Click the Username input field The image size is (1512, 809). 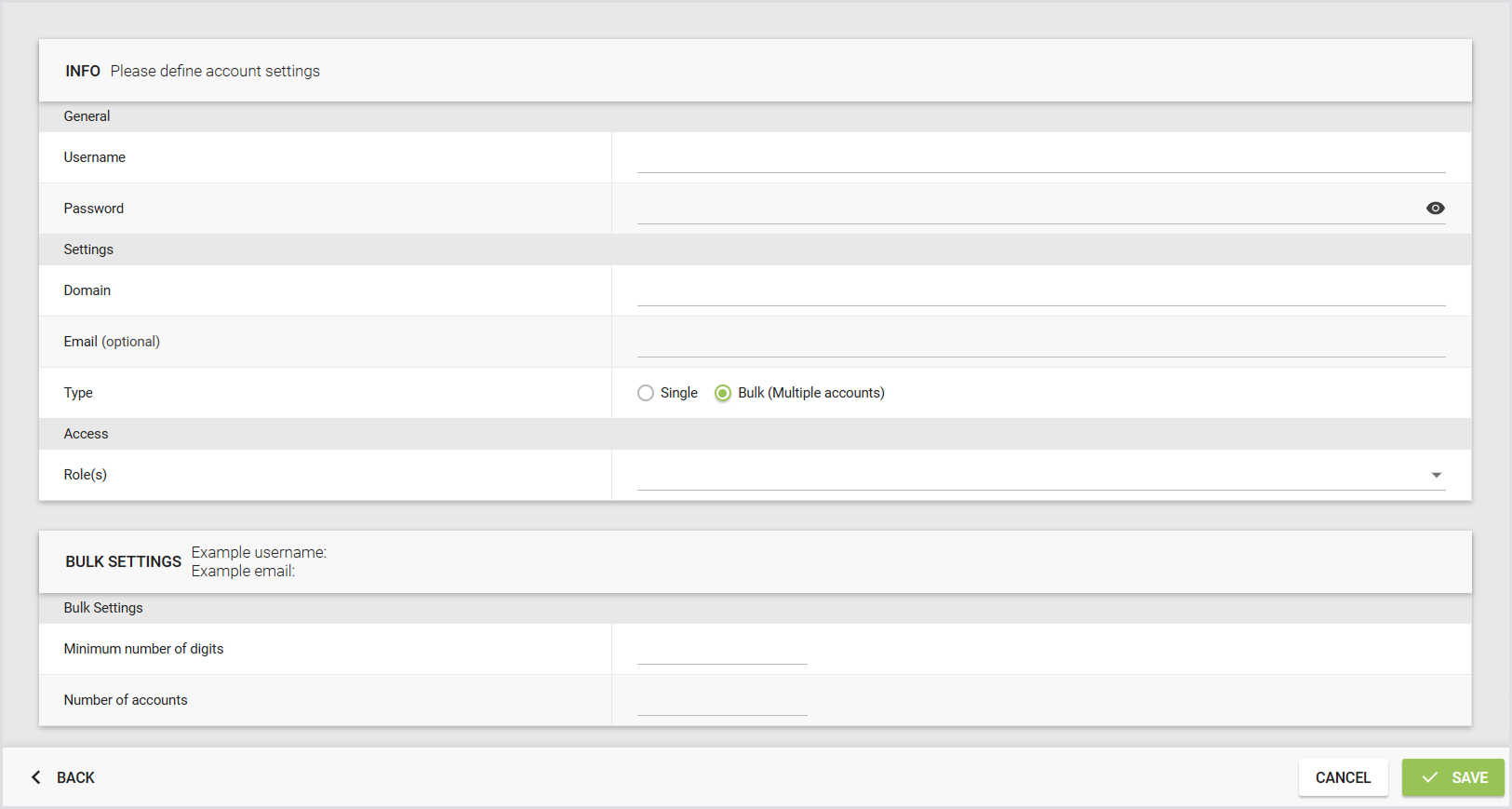[x=1041, y=158]
